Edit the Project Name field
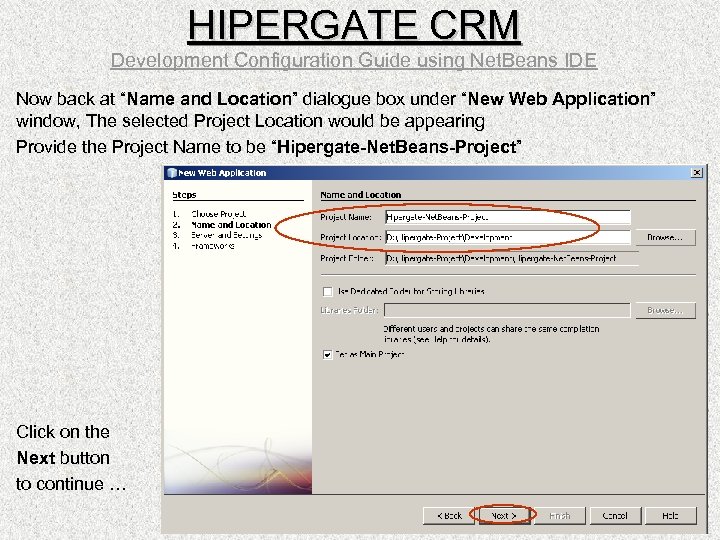Screen dimensions: 720x540 click(x=508, y=217)
